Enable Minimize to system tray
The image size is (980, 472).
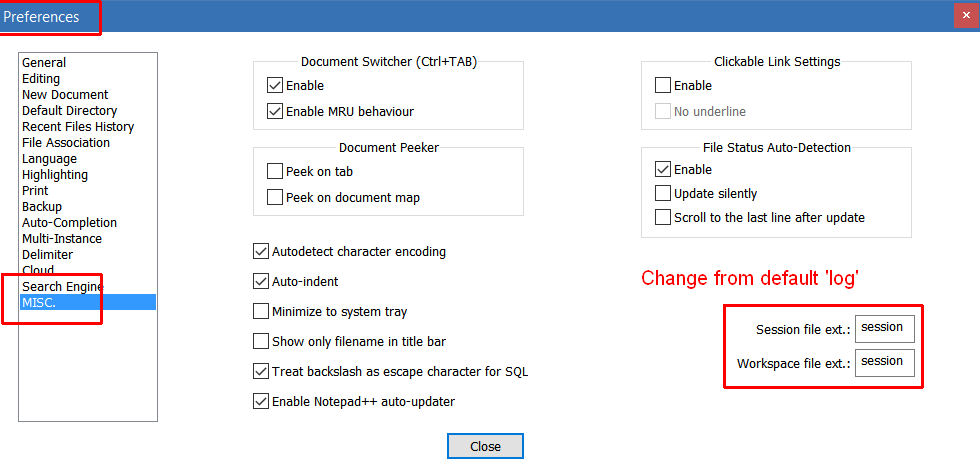261,312
